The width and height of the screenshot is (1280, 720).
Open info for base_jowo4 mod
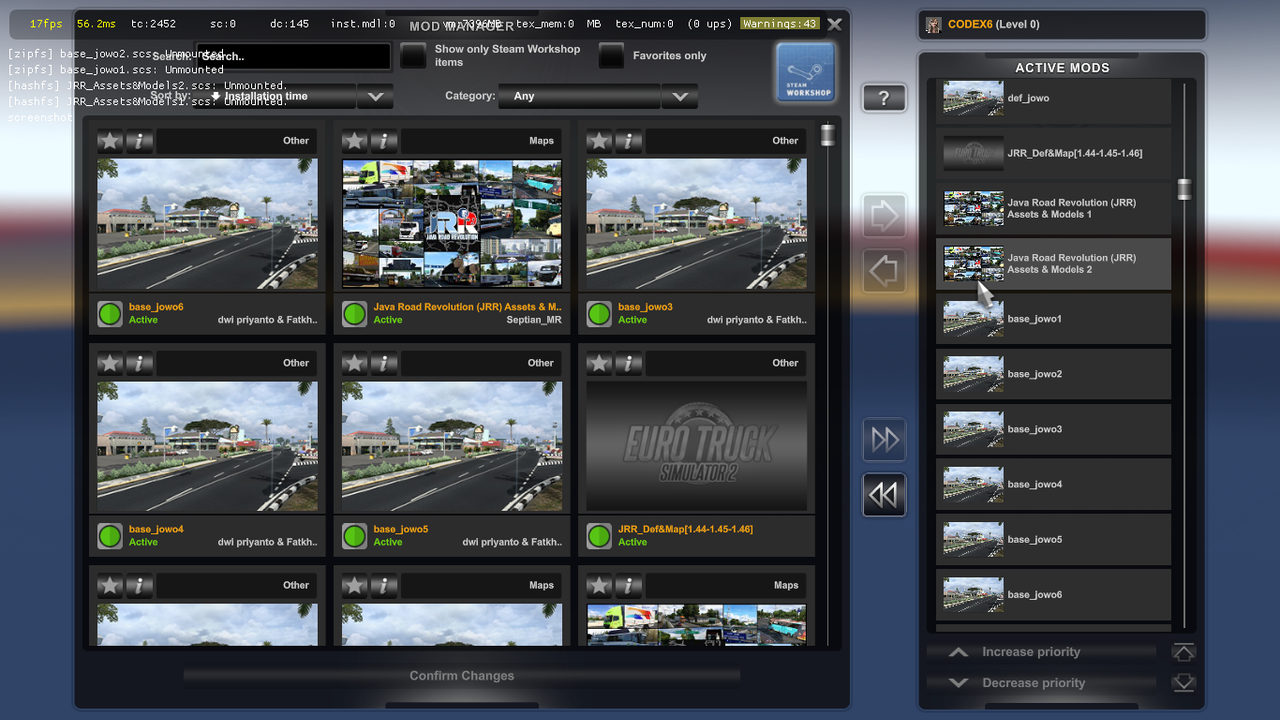pos(140,363)
